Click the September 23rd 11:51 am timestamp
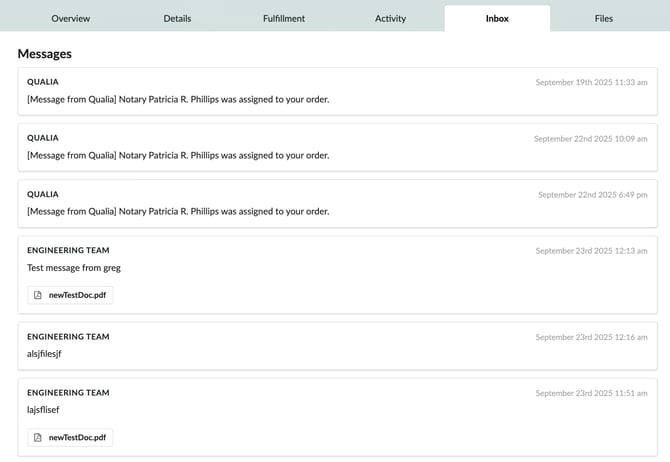The image size is (670, 462). point(591,393)
